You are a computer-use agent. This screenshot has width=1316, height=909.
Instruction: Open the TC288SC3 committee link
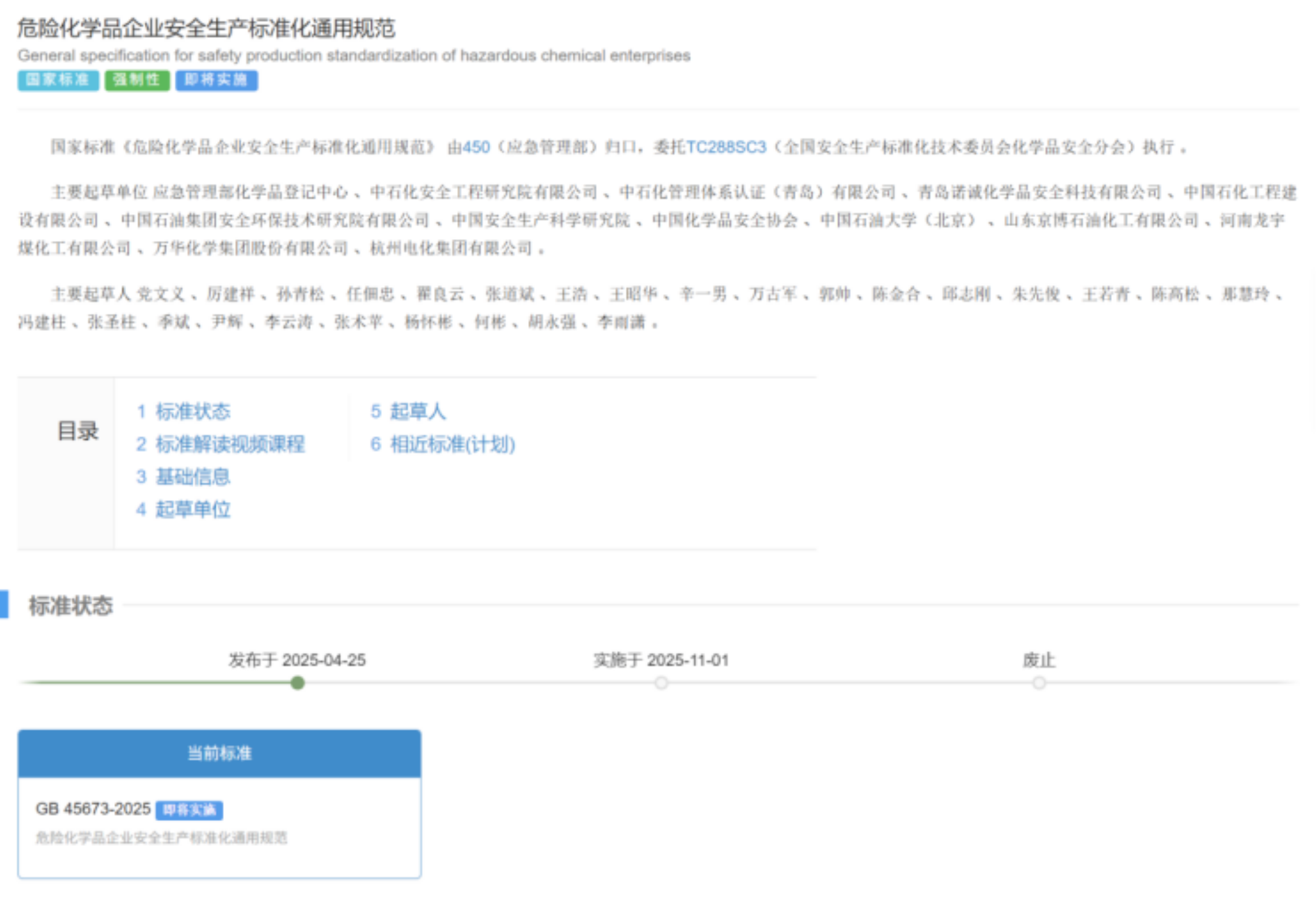pos(725,147)
